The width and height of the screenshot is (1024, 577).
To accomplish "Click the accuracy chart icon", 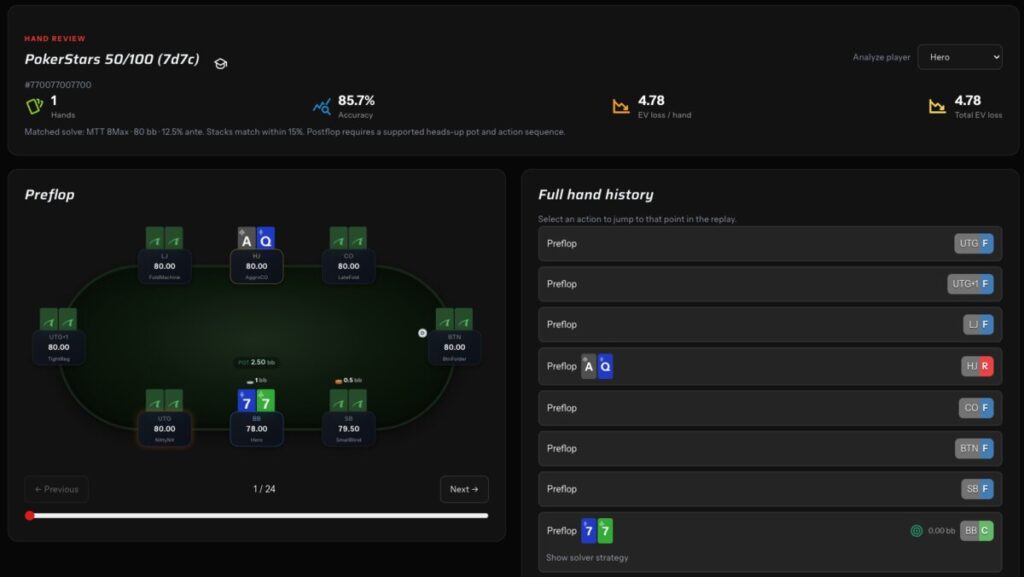I will tap(321, 106).
